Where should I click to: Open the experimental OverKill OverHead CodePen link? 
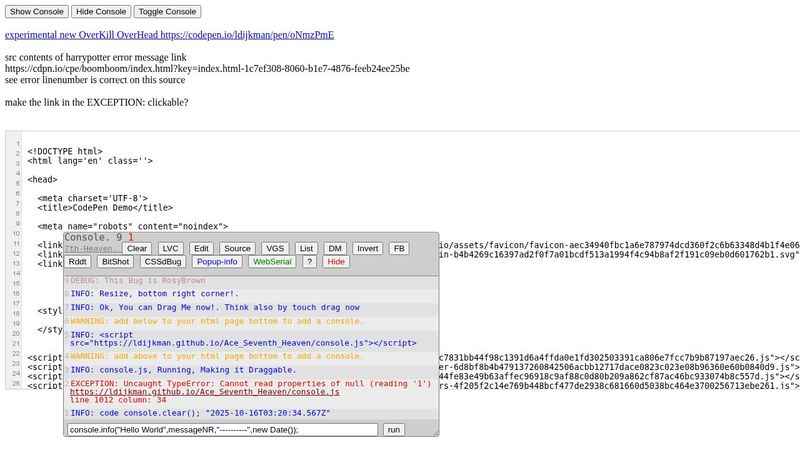coord(169,34)
